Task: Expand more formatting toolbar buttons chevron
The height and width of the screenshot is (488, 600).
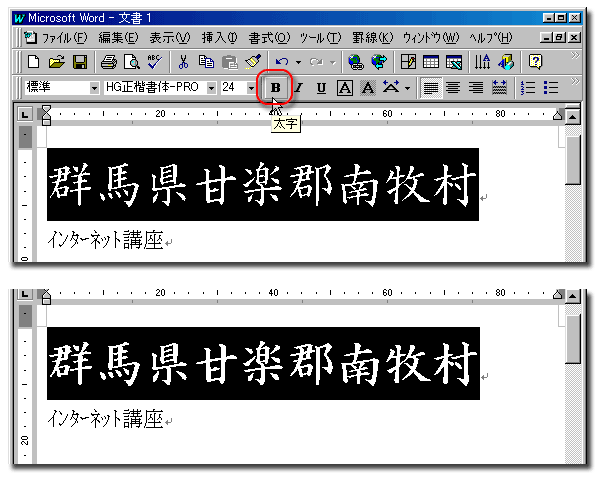Action: [574, 82]
